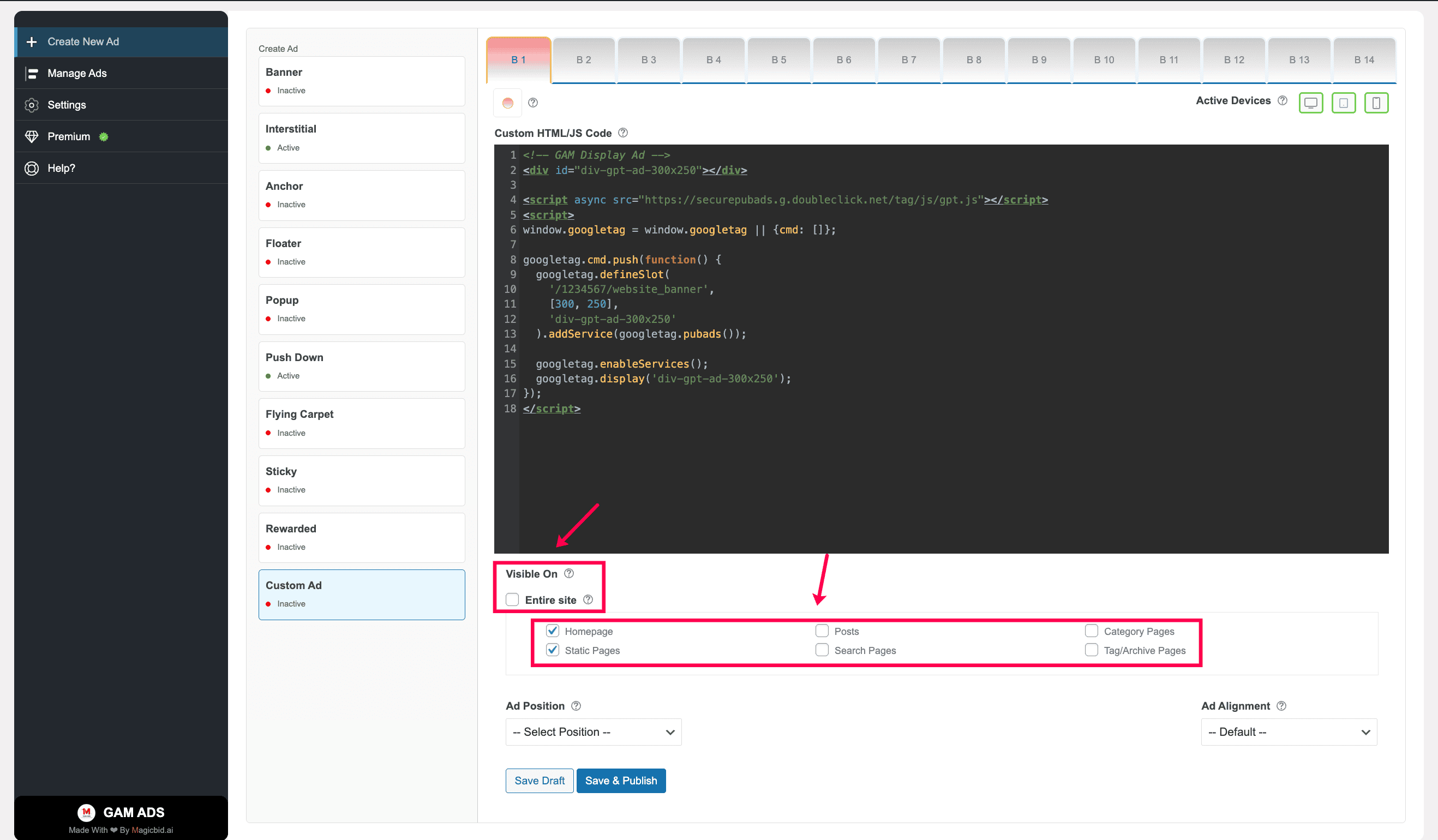
Task: Click the Ad Alignment help icon
Action: pos(1281,706)
